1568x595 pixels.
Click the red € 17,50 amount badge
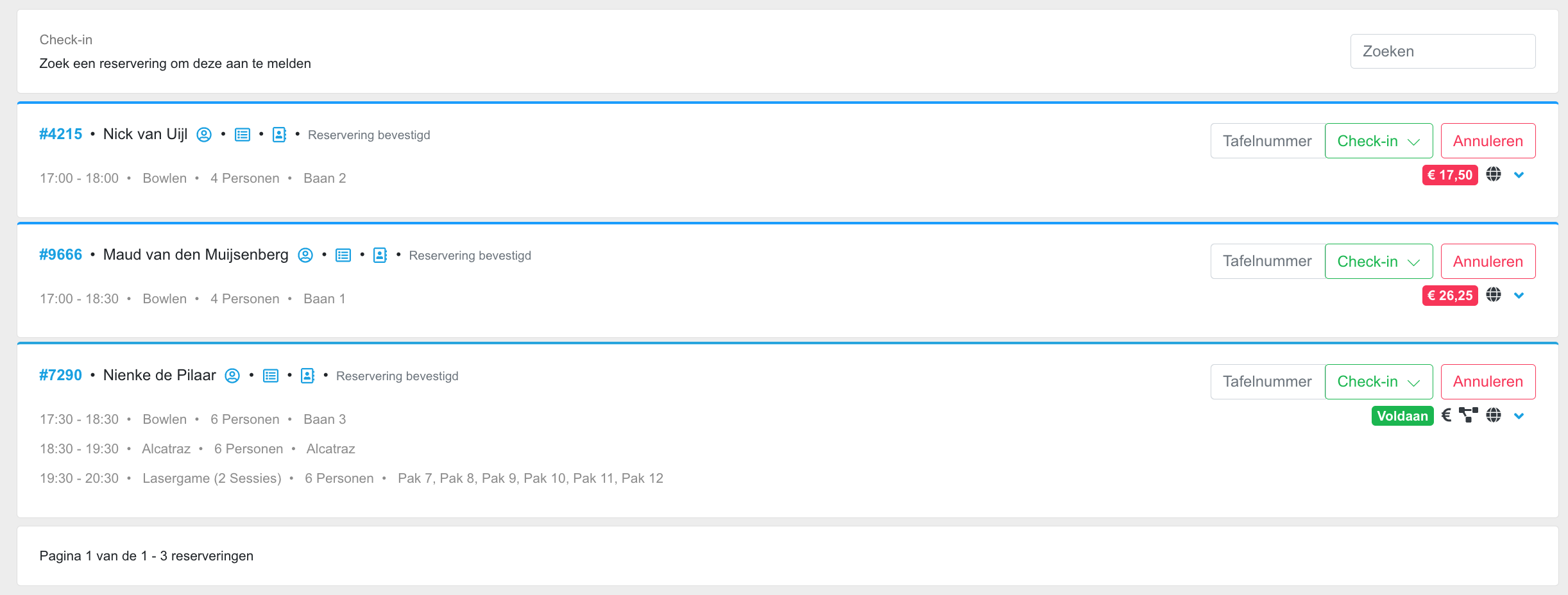[x=1449, y=175]
